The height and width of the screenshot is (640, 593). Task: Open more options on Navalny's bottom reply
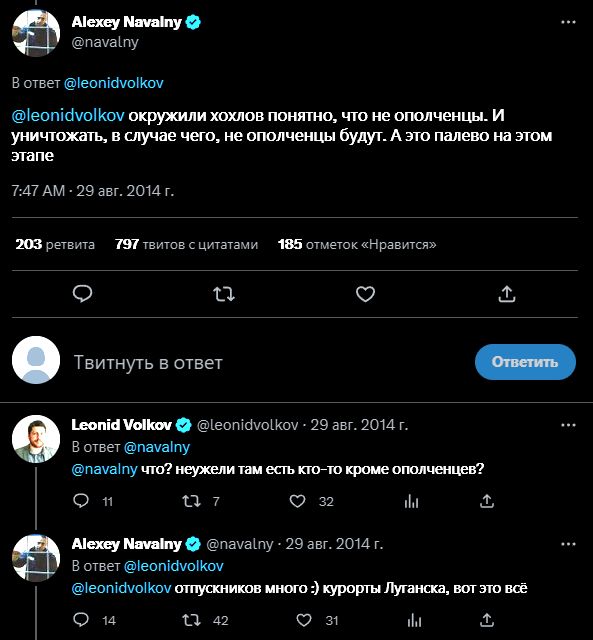(569, 544)
